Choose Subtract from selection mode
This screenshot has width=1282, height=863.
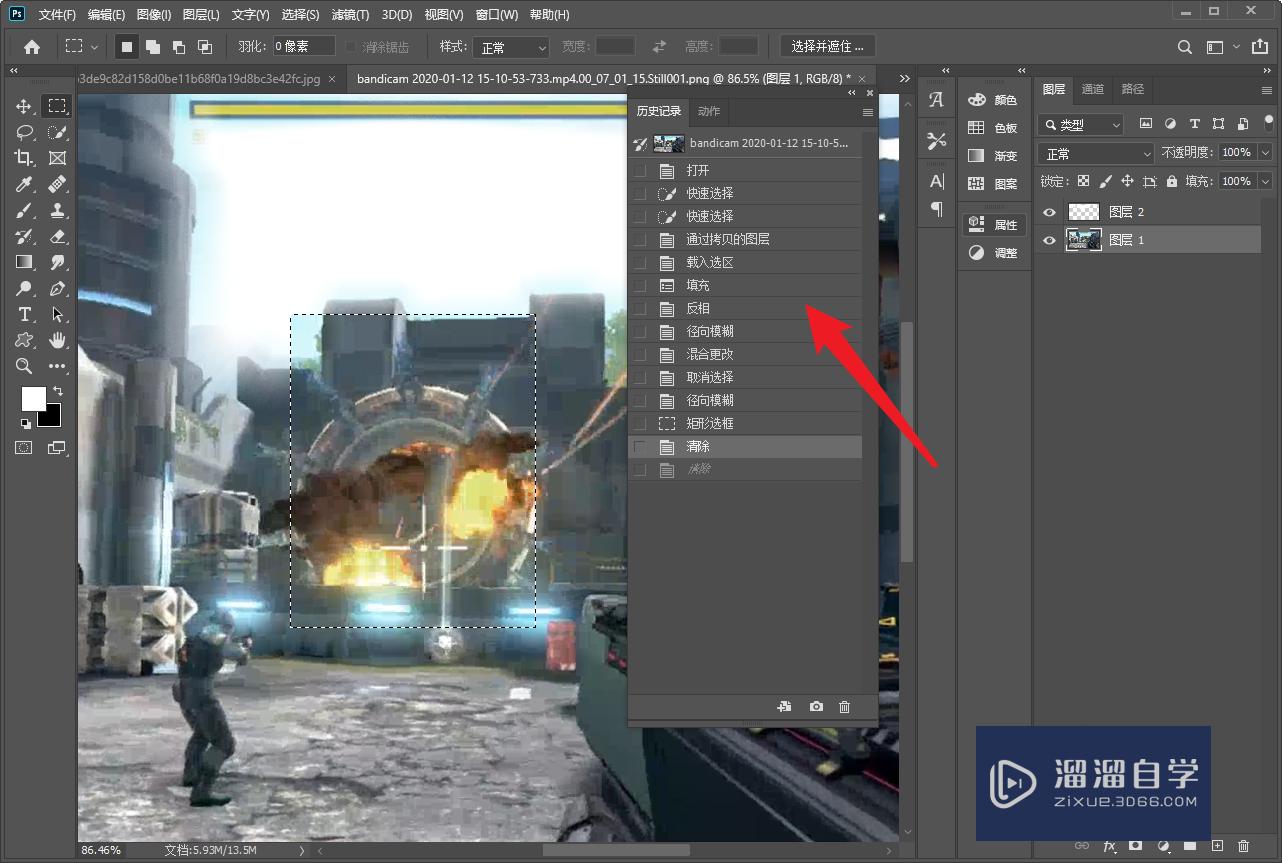pos(178,47)
